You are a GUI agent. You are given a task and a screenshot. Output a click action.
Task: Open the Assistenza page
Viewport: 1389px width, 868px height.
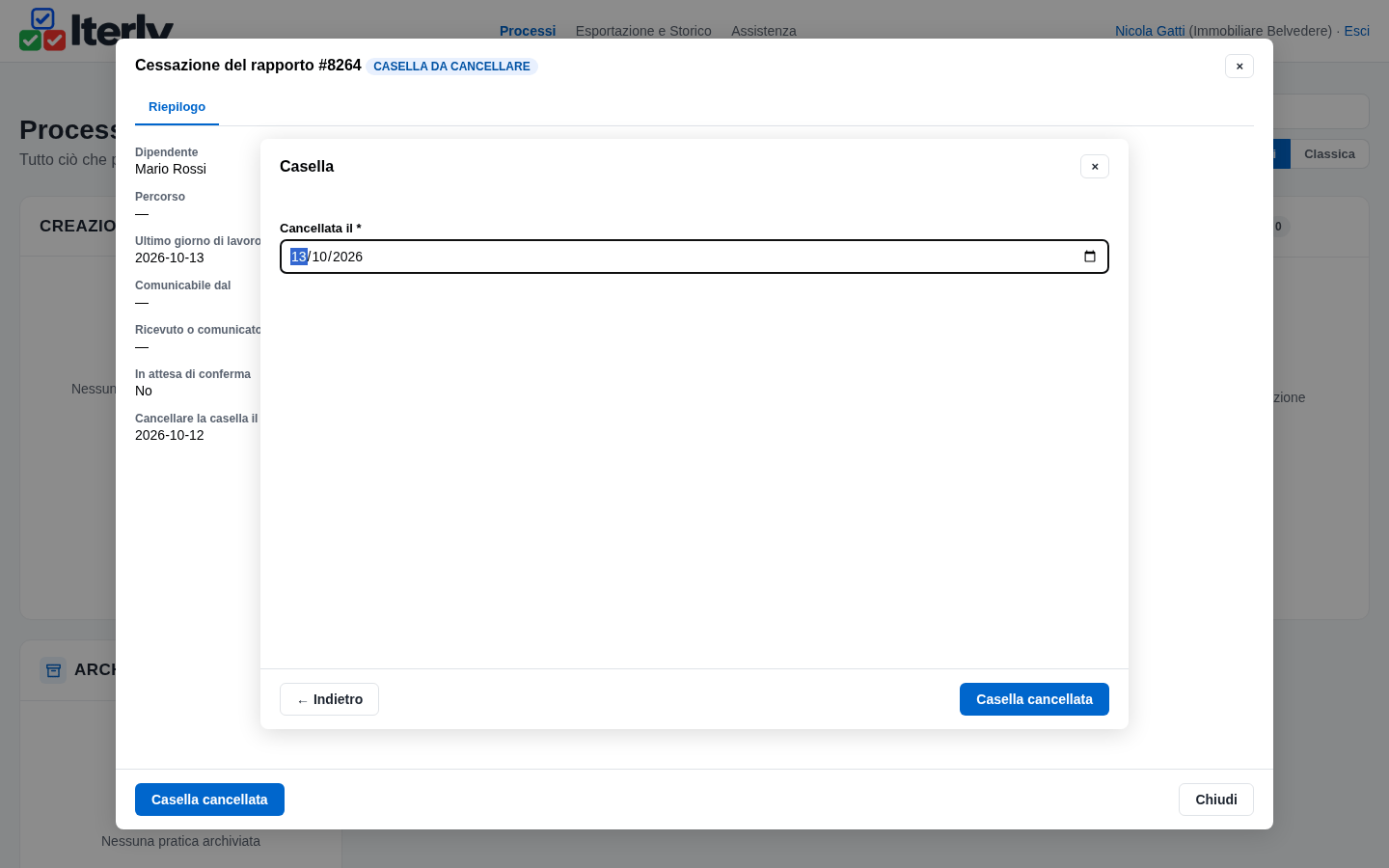pyautogui.click(x=764, y=31)
